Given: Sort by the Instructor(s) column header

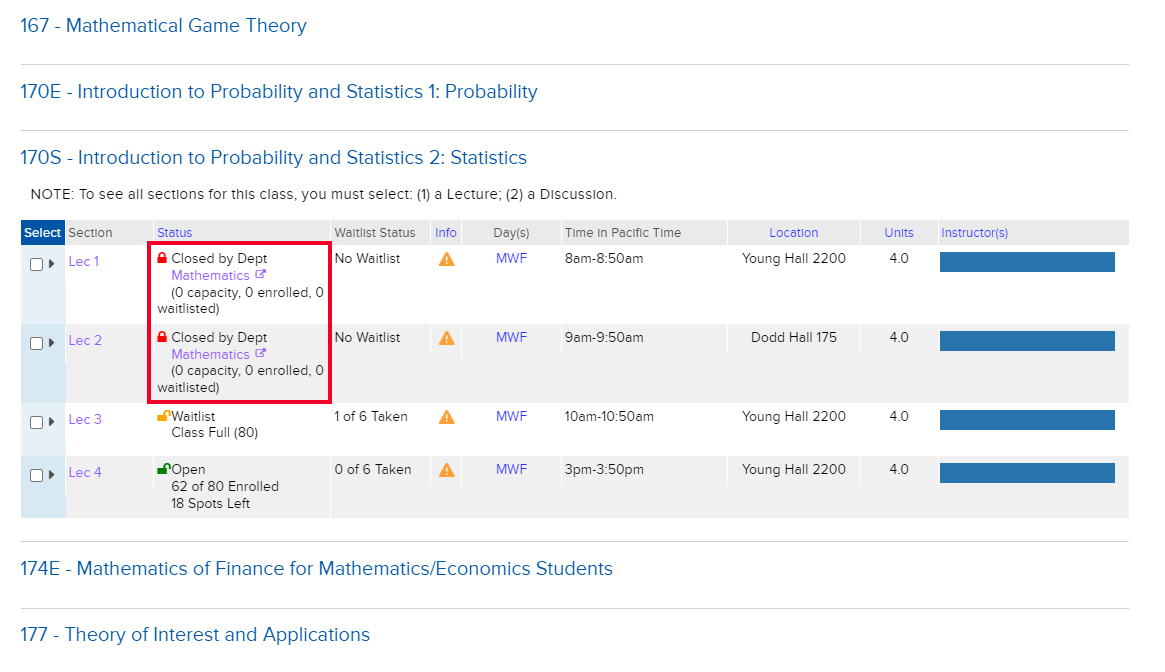Looking at the screenshot, I should [x=975, y=233].
